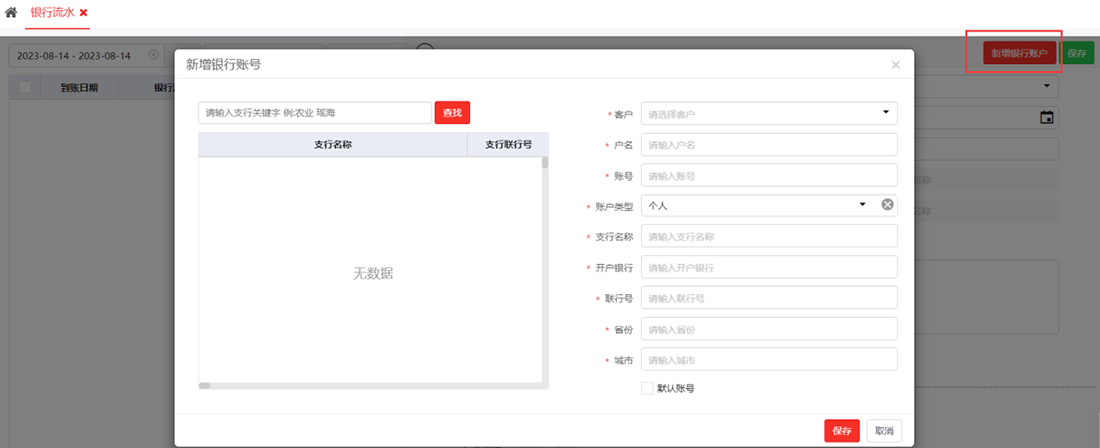Clear the 账户类型 selection with the circle-X icon

pyautogui.click(x=887, y=205)
